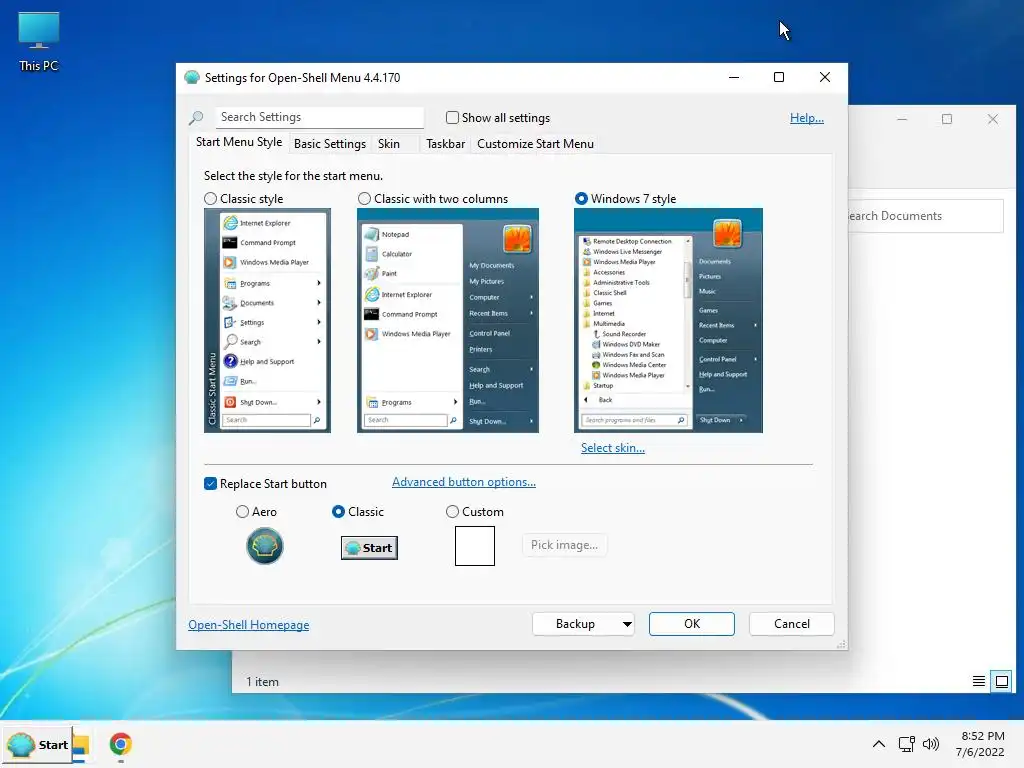Click the Pick image... button
The width and height of the screenshot is (1024, 768).
tap(564, 545)
